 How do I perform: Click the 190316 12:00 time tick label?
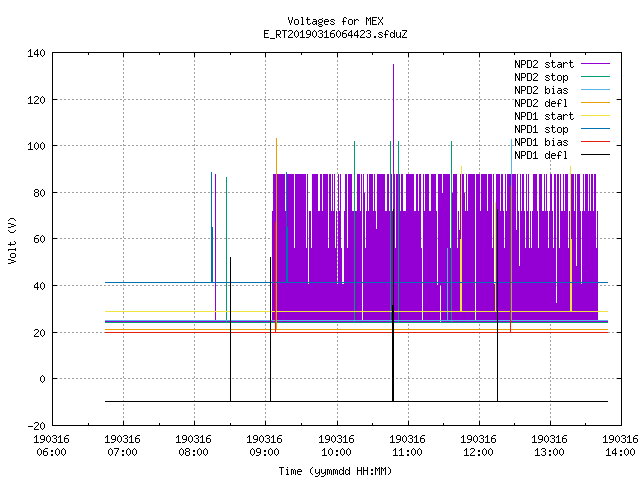478,446
